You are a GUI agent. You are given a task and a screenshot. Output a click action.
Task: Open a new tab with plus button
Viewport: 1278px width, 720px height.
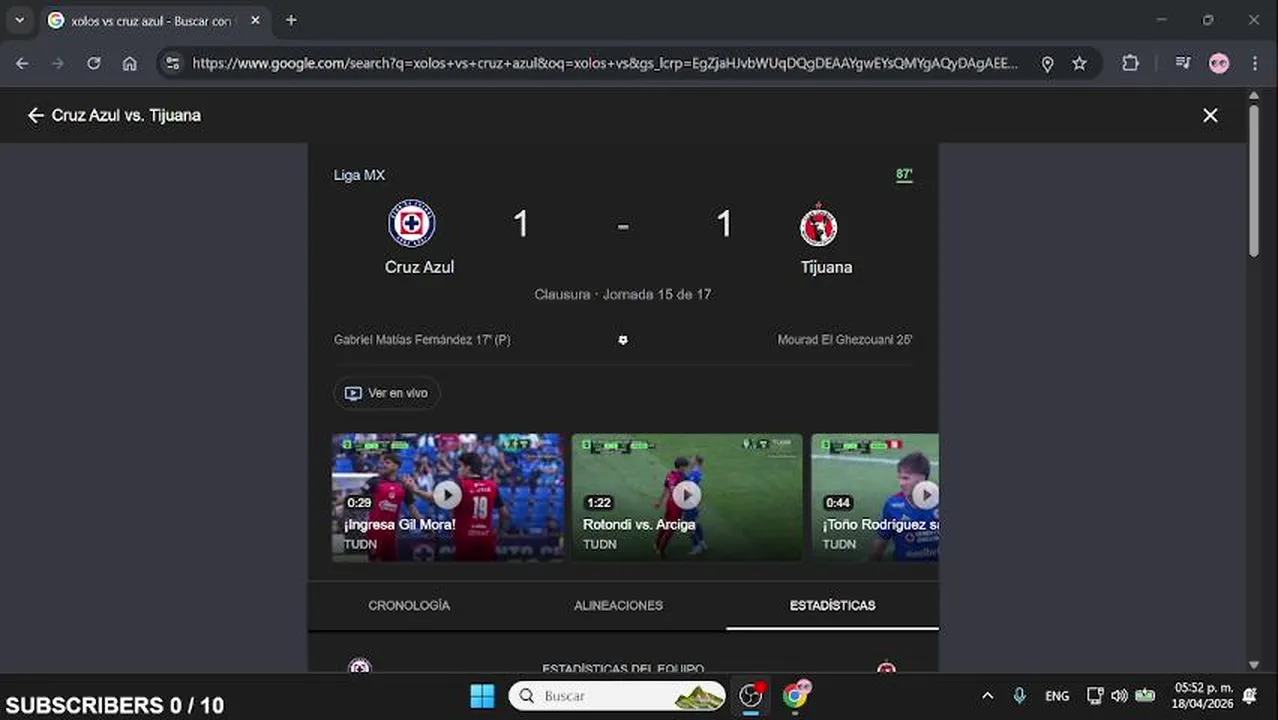tap(291, 20)
